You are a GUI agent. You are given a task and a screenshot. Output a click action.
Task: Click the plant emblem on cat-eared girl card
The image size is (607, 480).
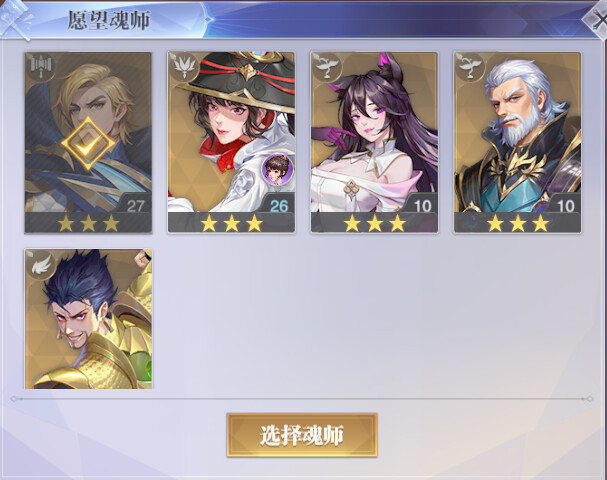pyautogui.click(x=327, y=67)
